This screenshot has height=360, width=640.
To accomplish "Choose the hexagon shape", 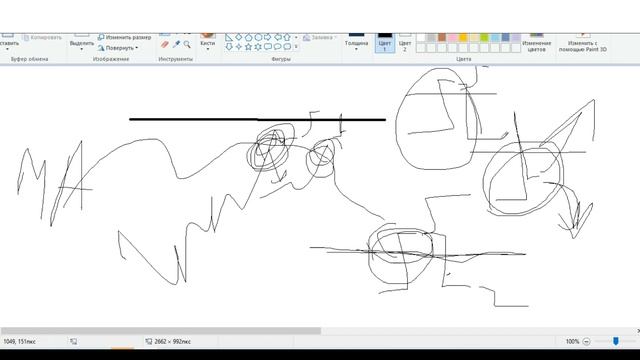I will tap(258, 38).
